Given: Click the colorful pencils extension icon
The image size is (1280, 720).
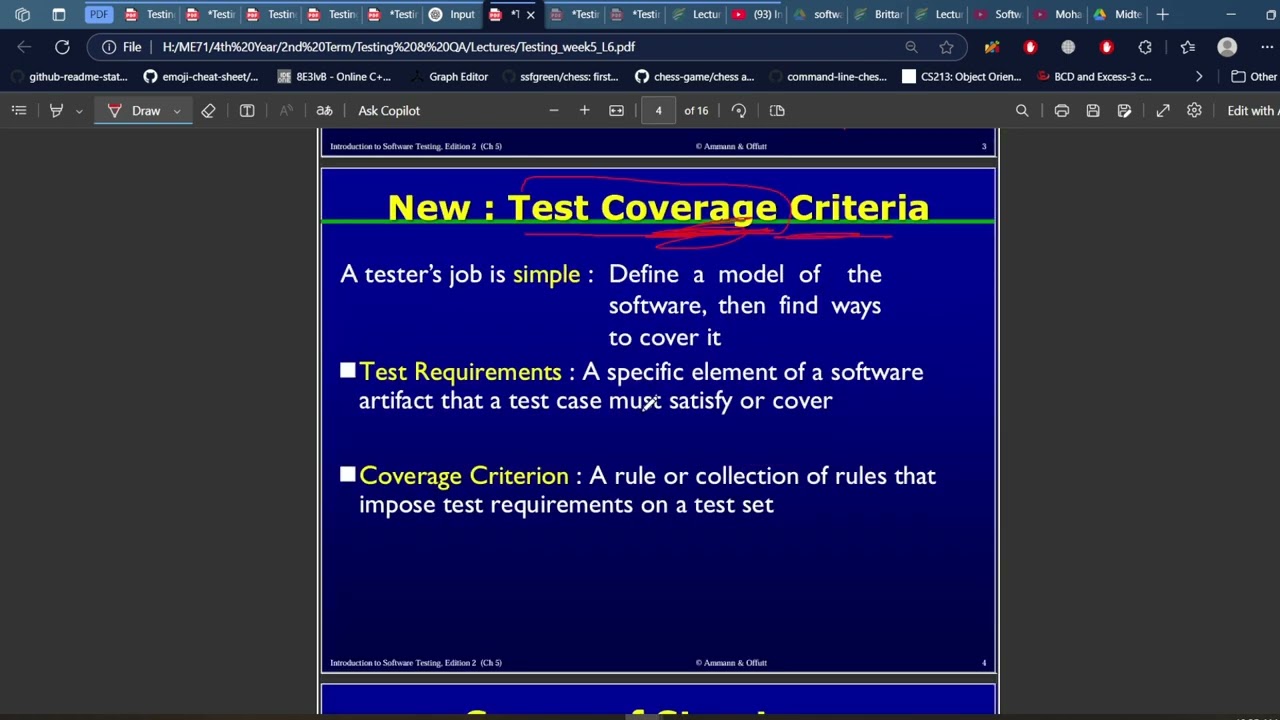Looking at the screenshot, I should tap(992, 47).
